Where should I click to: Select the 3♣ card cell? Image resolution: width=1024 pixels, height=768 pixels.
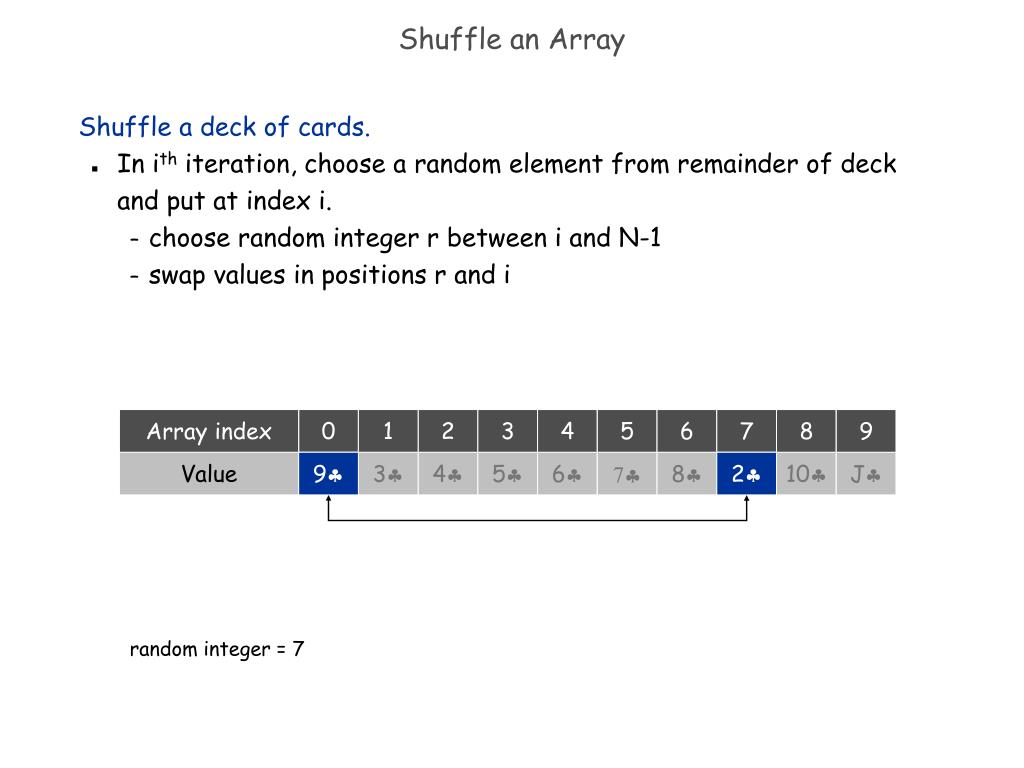[388, 473]
